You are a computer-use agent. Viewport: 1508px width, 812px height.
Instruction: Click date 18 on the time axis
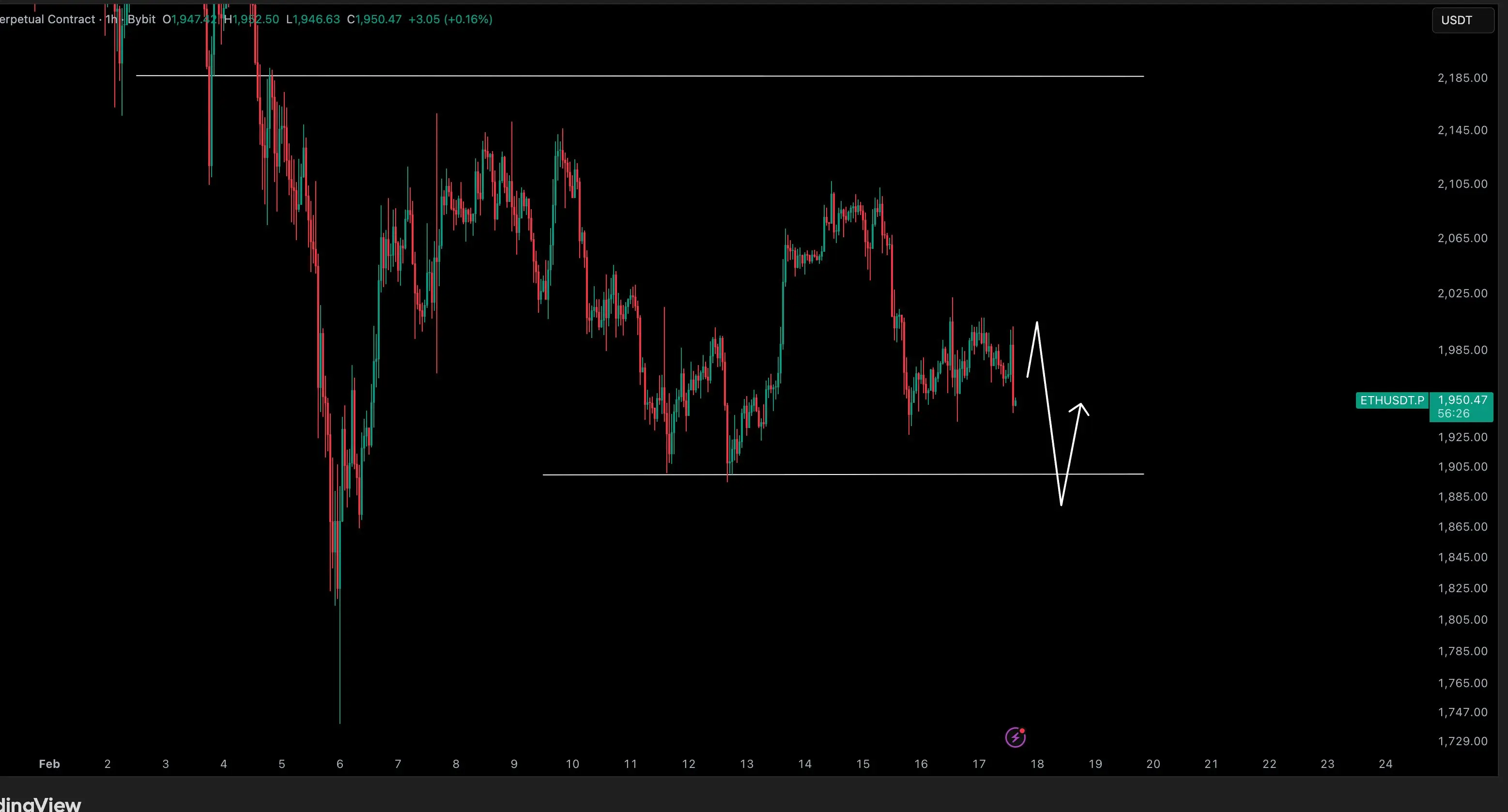click(x=1037, y=764)
